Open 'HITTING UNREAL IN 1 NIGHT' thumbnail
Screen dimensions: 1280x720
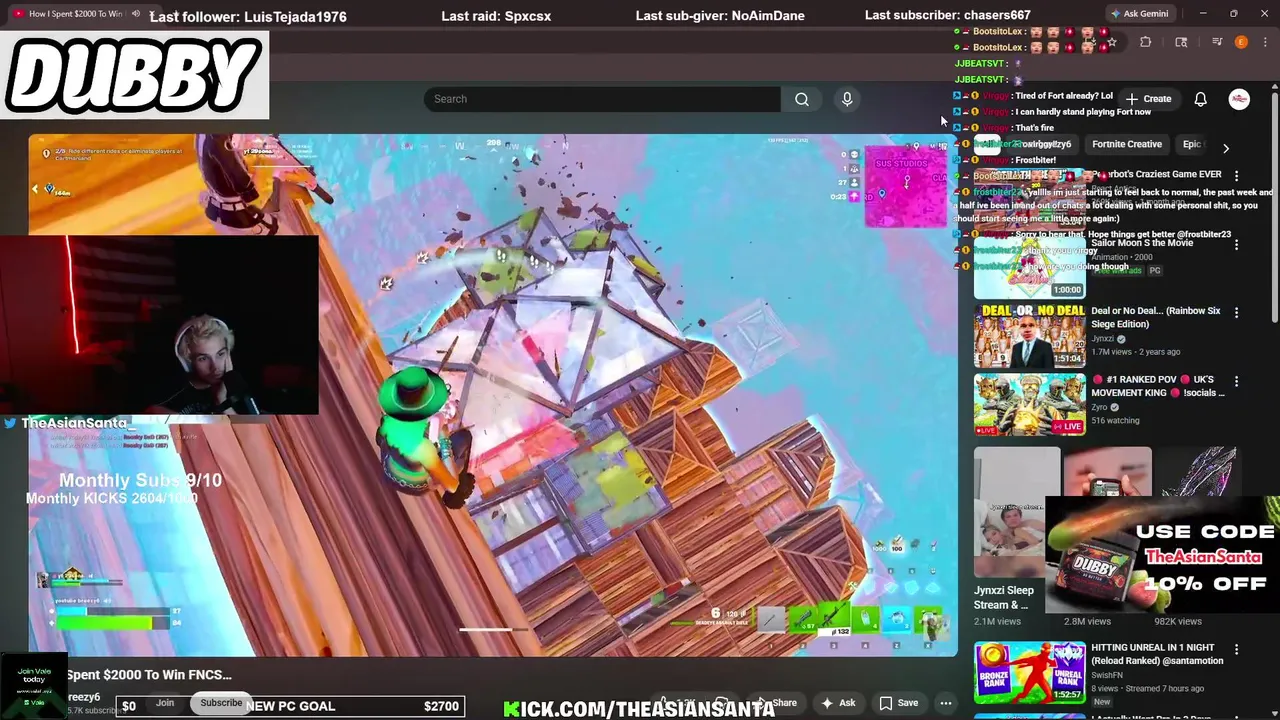pyautogui.click(x=1030, y=673)
